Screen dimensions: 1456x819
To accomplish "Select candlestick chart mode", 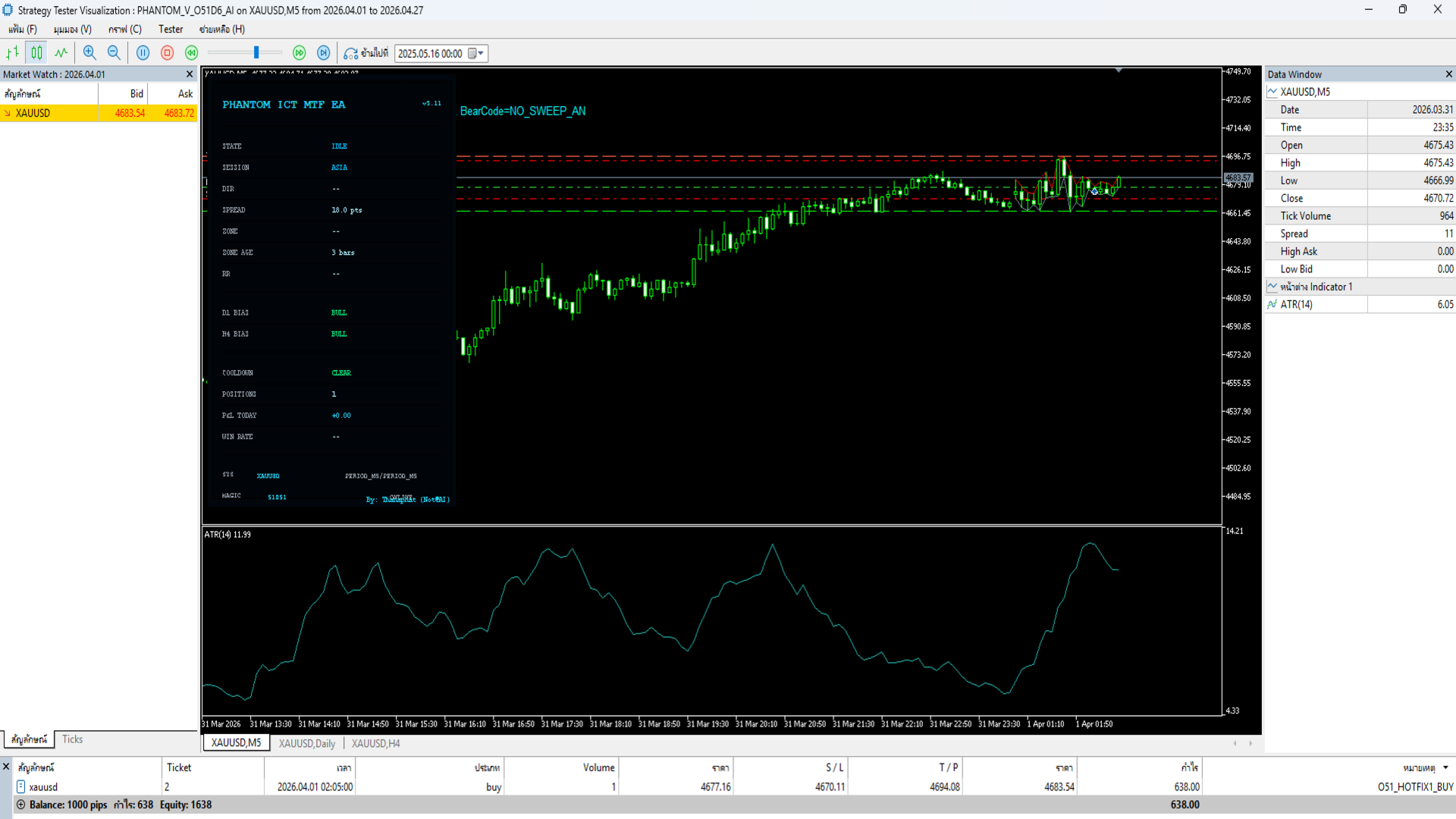I will pyautogui.click(x=36, y=53).
